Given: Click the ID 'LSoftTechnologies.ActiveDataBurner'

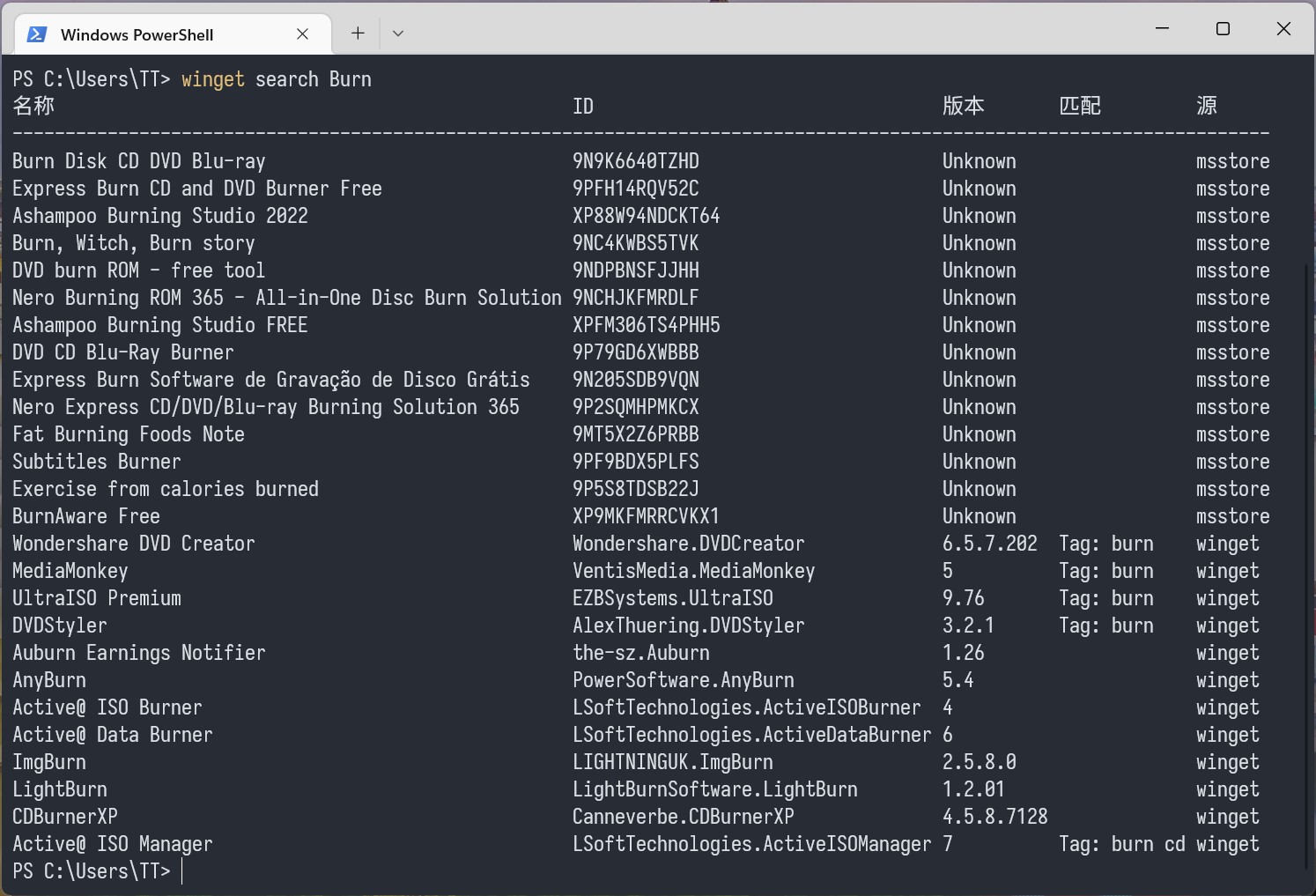Looking at the screenshot, I should pos(752,735).
